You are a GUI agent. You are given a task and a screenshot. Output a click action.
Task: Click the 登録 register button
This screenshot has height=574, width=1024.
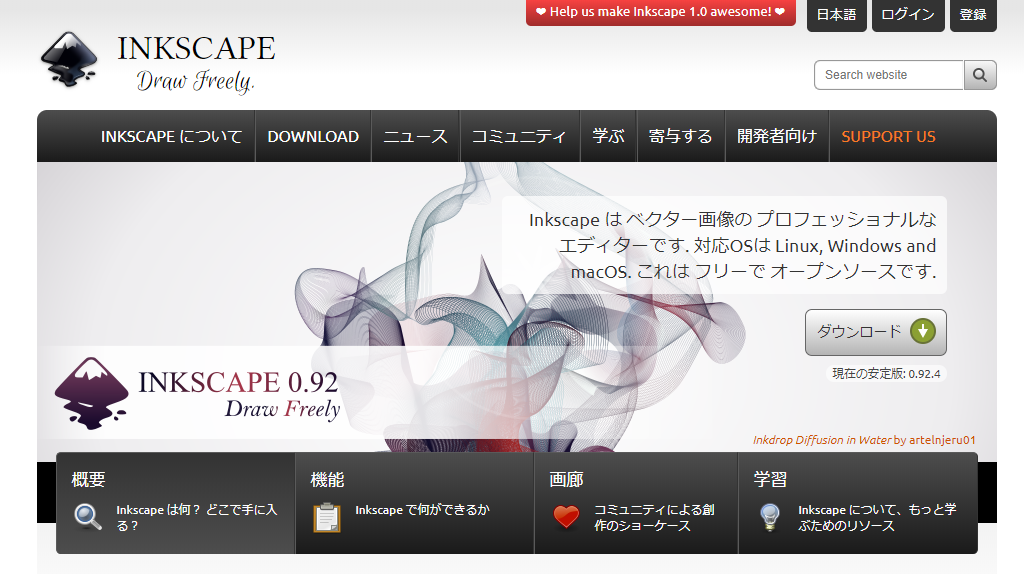point(973,15)
